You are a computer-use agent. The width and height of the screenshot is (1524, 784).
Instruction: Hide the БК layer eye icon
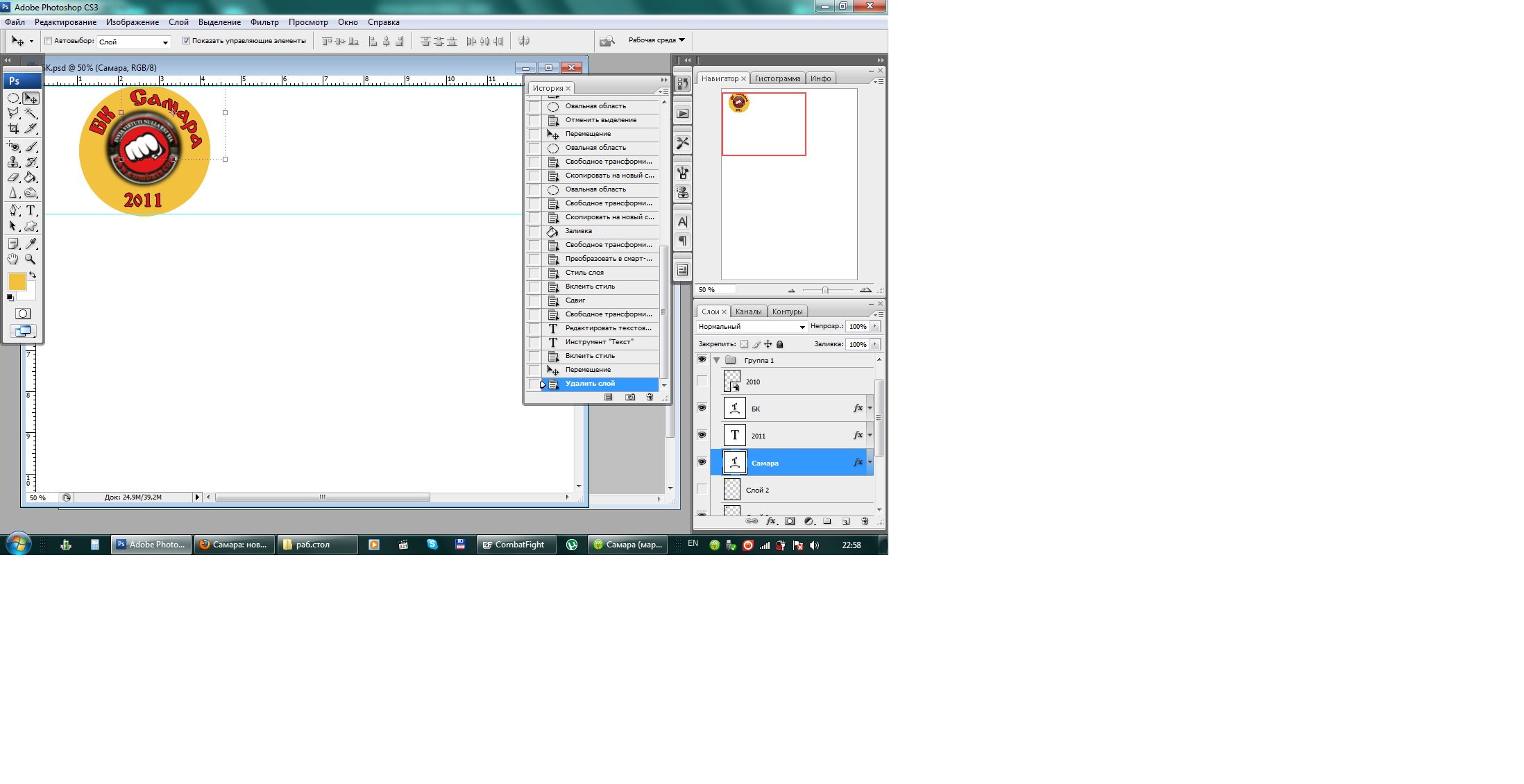pyautogui.click(x=702, y=408)
